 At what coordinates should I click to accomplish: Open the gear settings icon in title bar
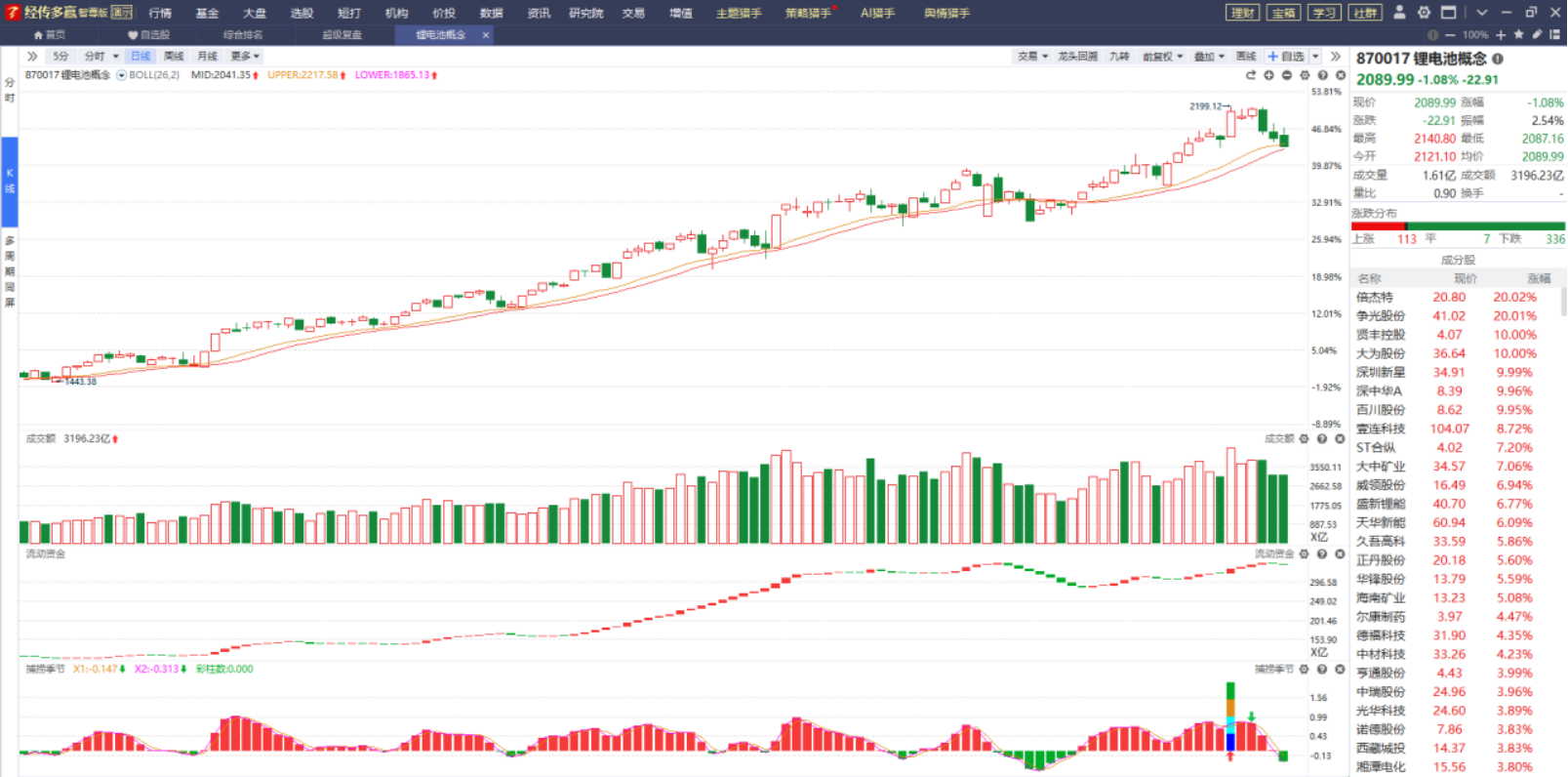tap(1424, 13)
